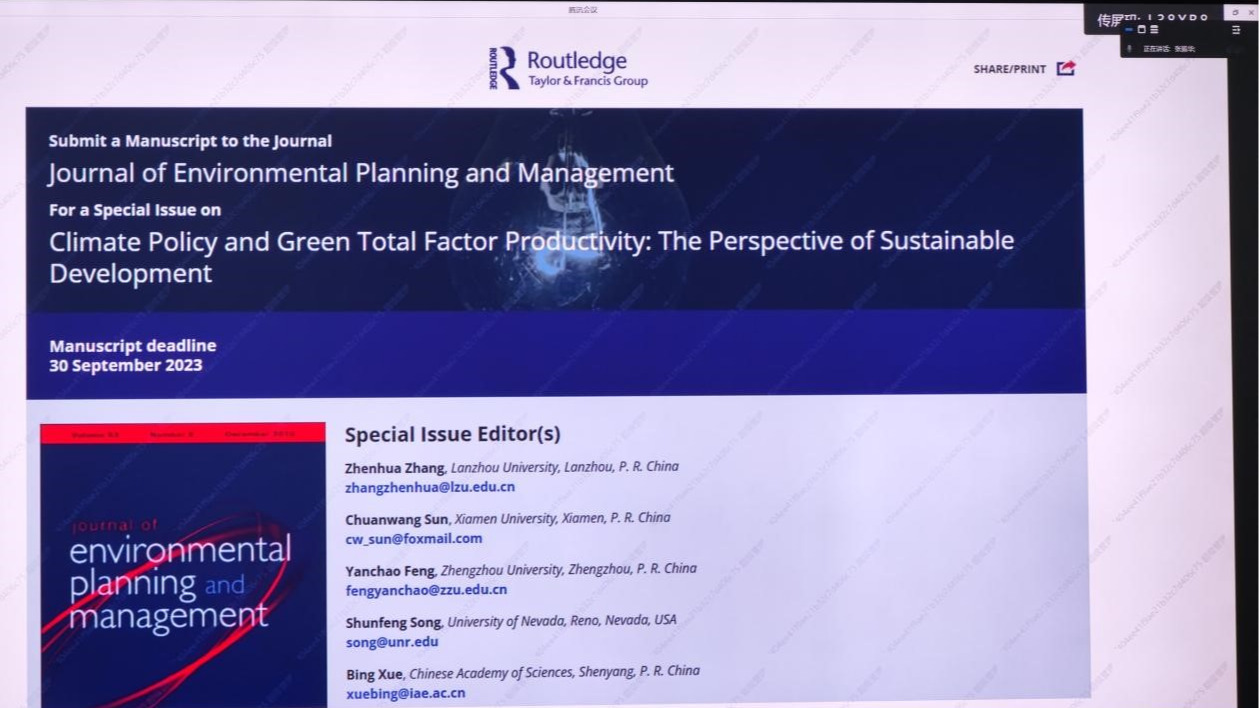
Task: Click the red share arrow icon
Action: (x=1066, y=68)
